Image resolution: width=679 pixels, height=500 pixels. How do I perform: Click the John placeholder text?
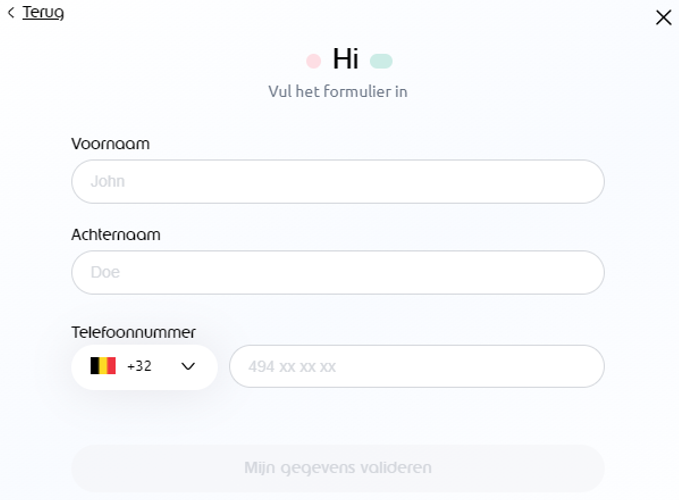[x=107, y=182]
